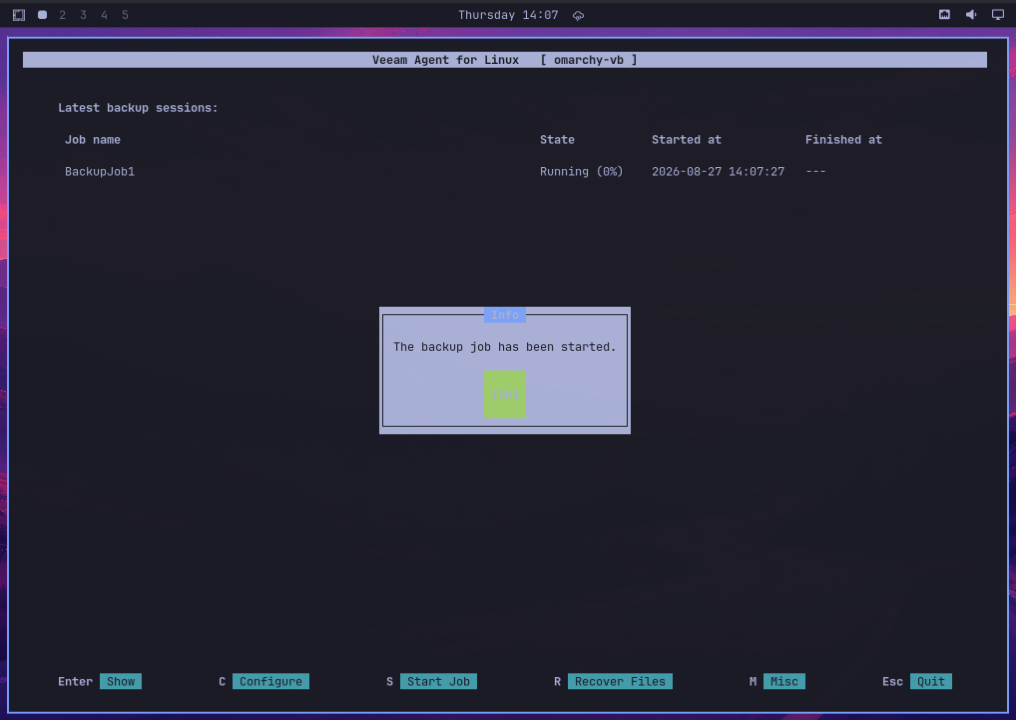Switch to workspace 2

tap(62, 15)
